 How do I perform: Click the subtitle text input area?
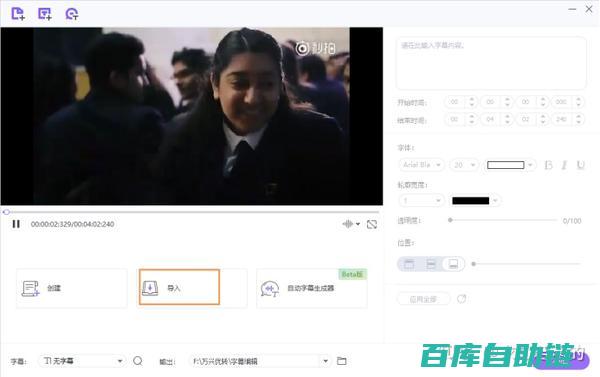coord(491,63)
